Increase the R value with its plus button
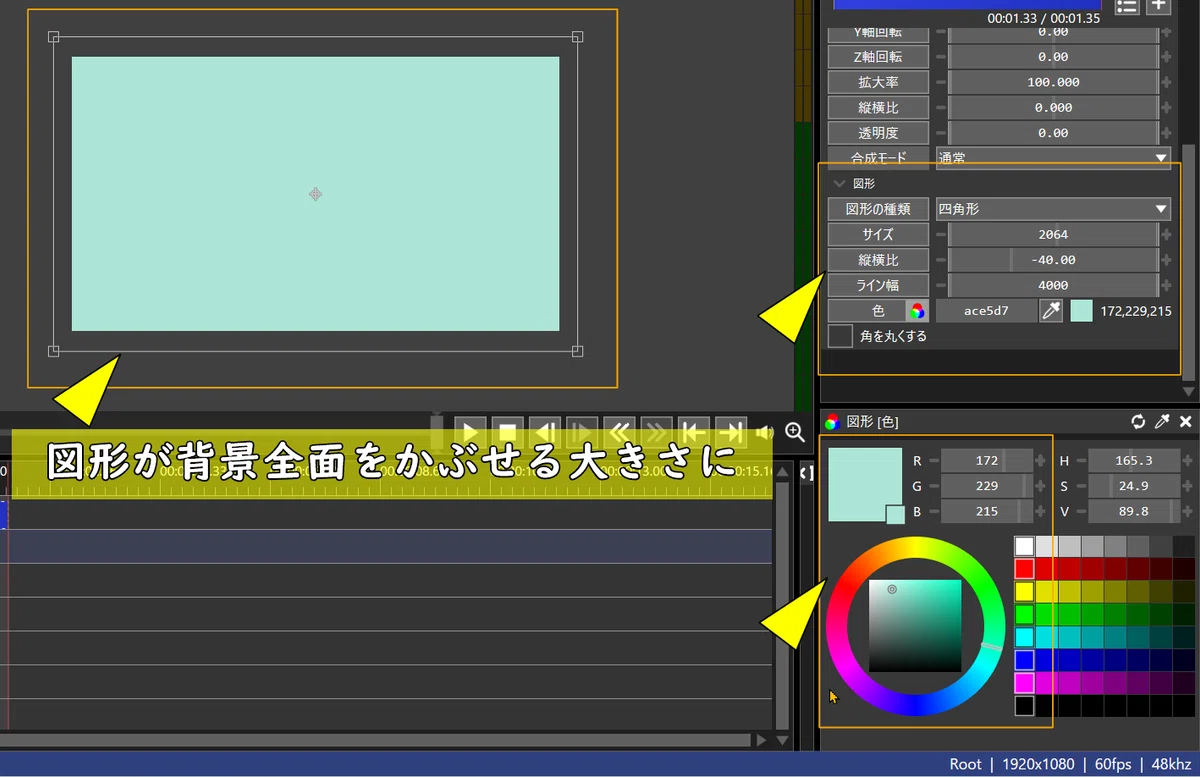1200x777 pixels. tap(1040, 460)
